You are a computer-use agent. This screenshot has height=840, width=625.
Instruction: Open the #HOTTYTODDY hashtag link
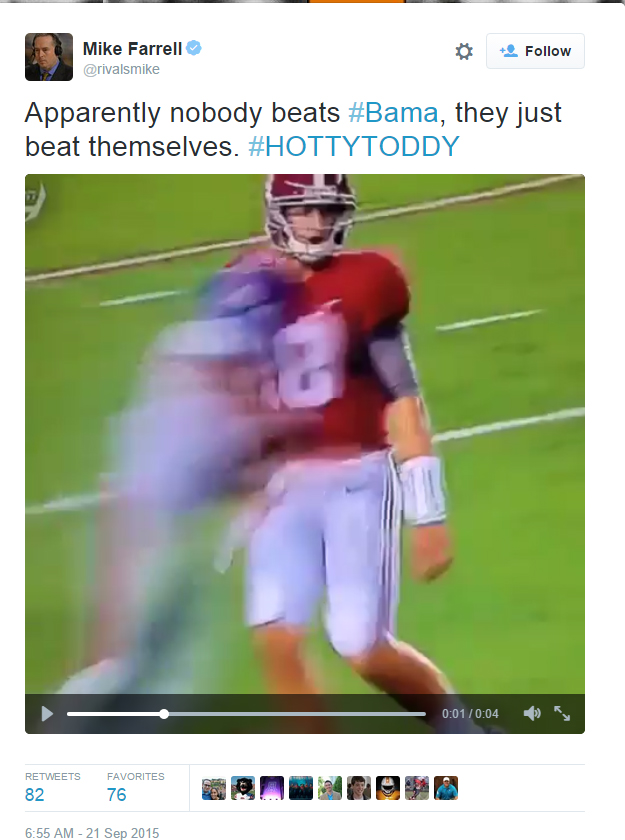tap(354, 146)
